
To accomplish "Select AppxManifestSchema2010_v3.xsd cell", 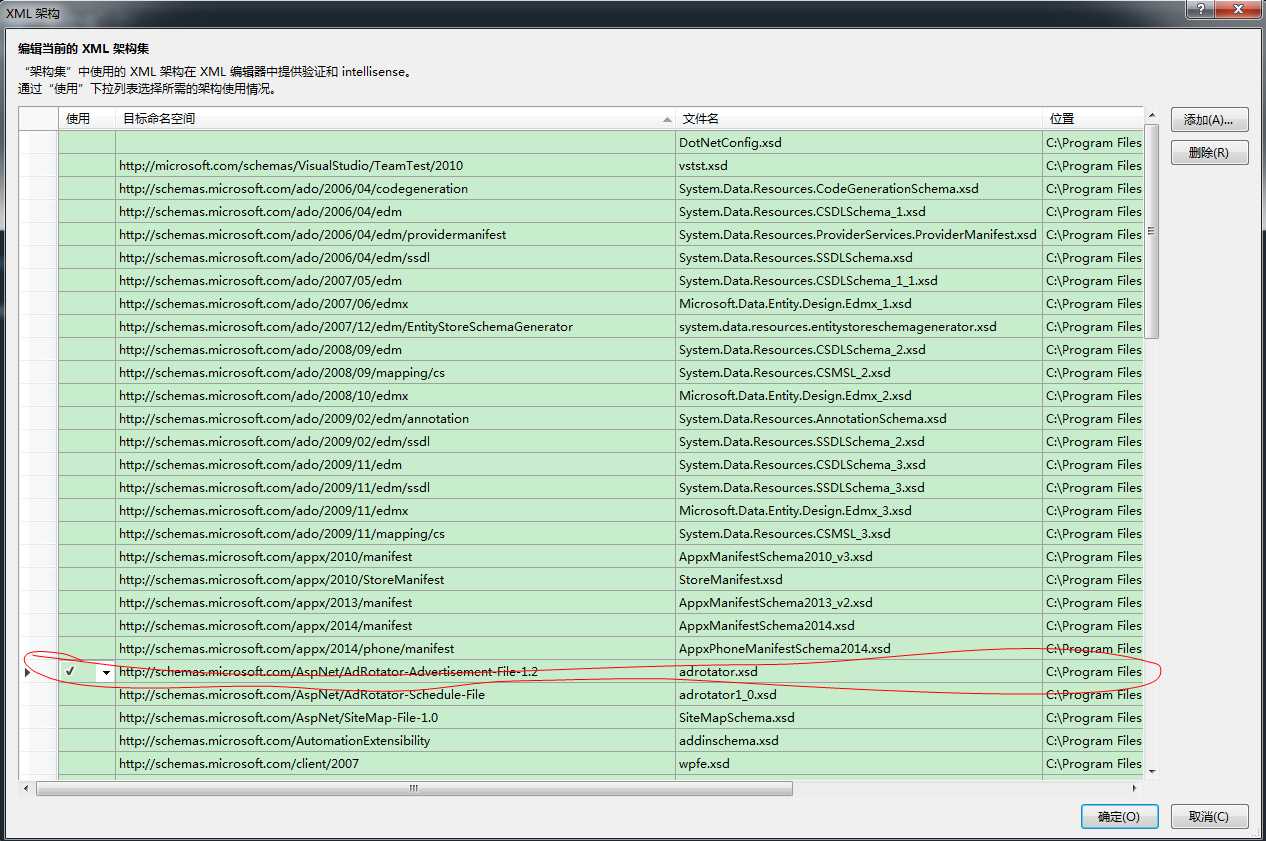I will [859, 557].
